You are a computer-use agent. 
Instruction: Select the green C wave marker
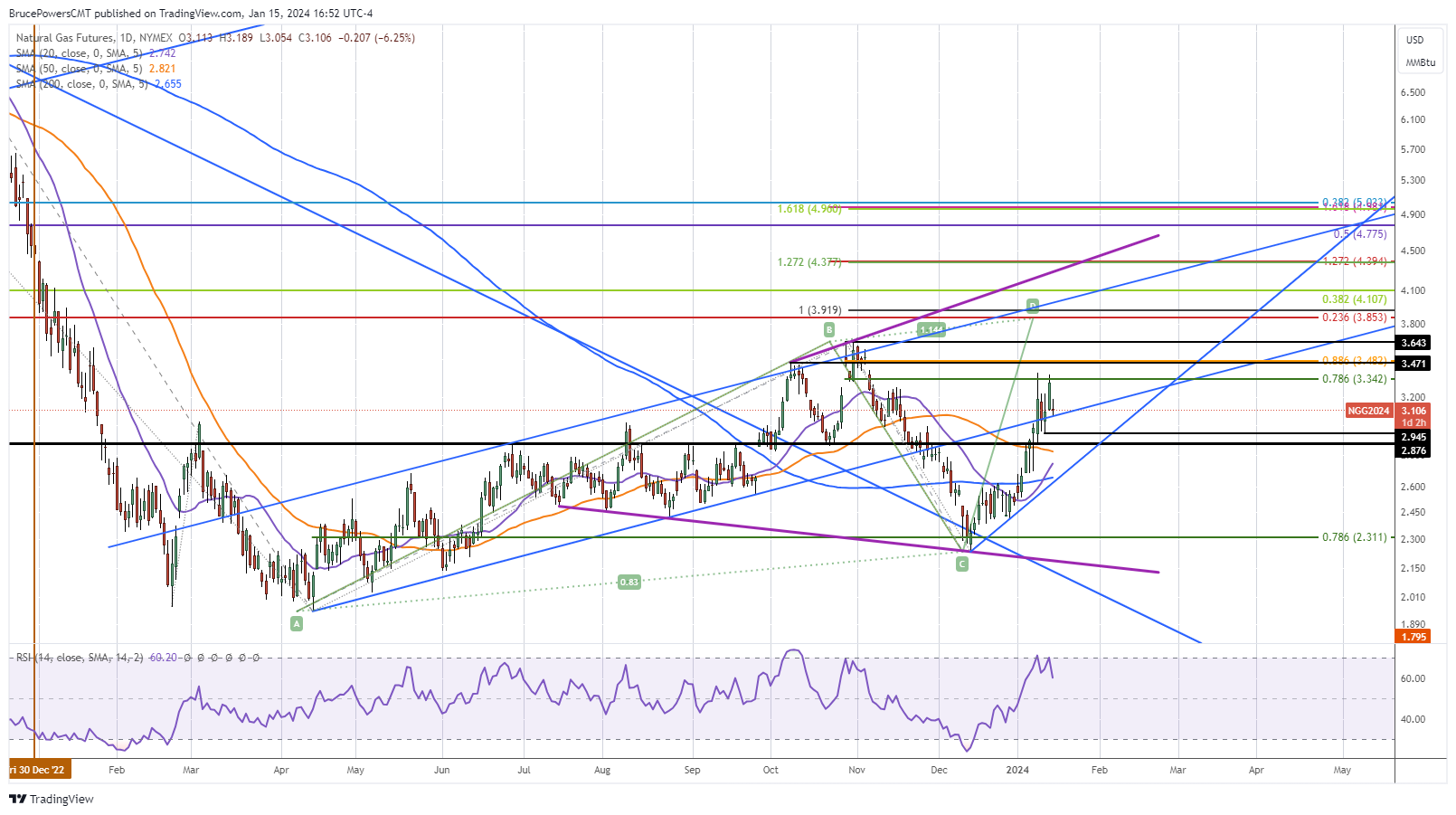coord(961,564)
